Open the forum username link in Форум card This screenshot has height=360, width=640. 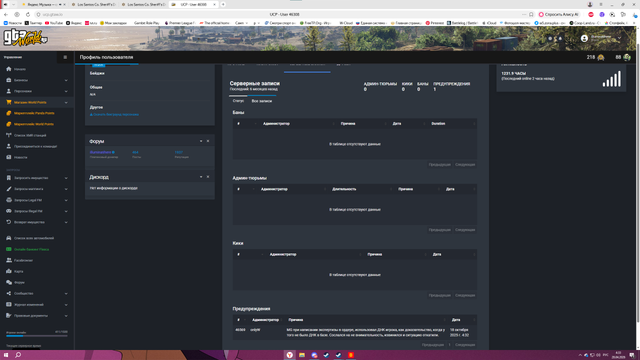(x=100, y=152)
